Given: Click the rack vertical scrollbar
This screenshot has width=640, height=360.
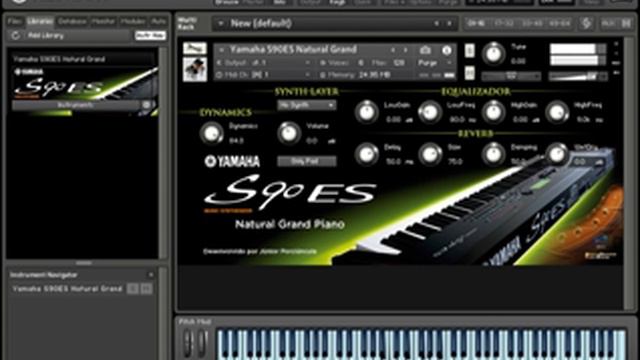Looking at the screenshot, I should coord(628,173).
